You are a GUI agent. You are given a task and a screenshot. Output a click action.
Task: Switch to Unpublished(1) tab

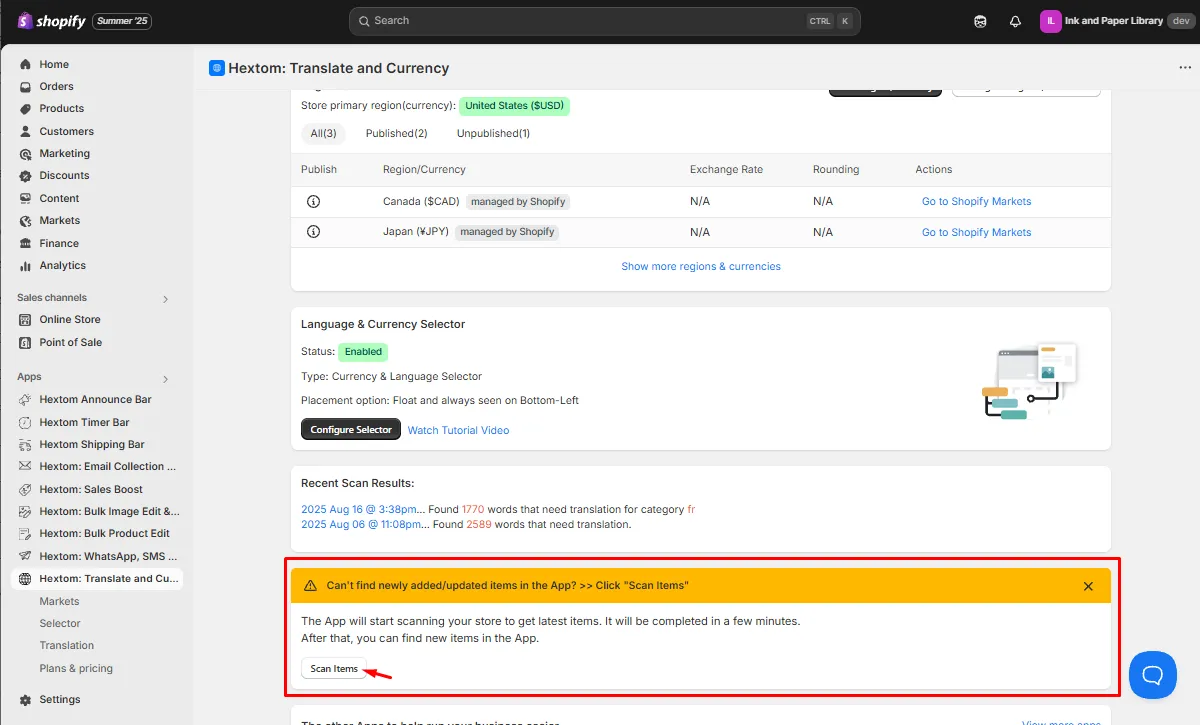[493, 133]
